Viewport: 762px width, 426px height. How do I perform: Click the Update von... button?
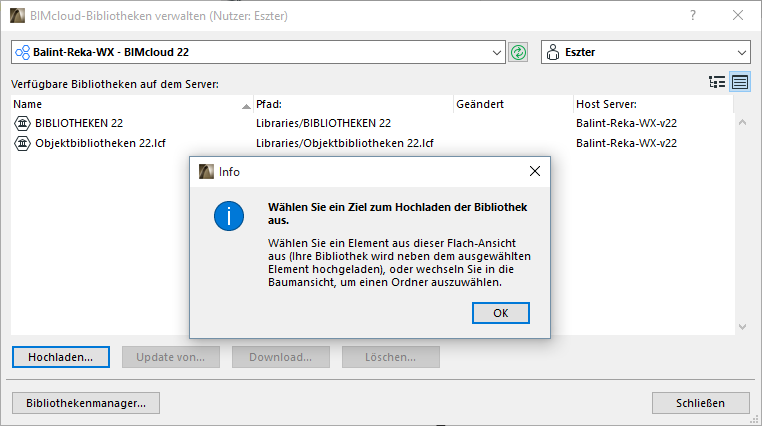[x=171, y=357]
